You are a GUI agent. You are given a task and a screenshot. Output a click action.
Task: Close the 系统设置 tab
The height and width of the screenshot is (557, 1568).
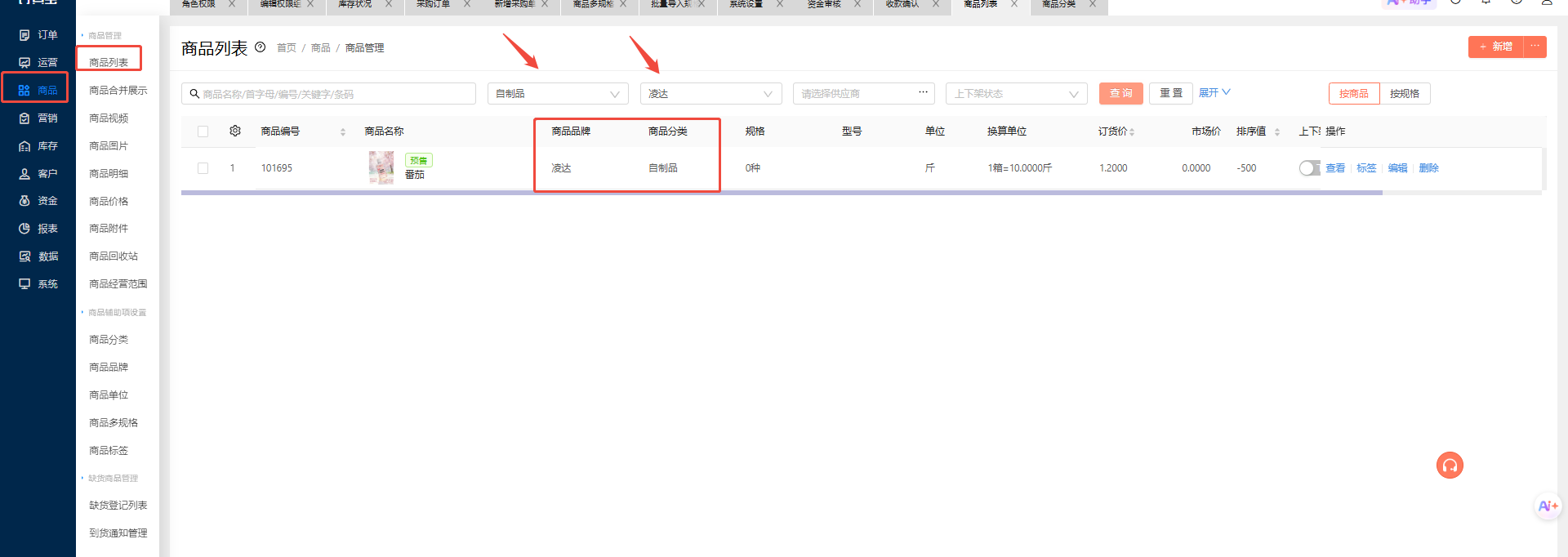click(x=780, y=4)
